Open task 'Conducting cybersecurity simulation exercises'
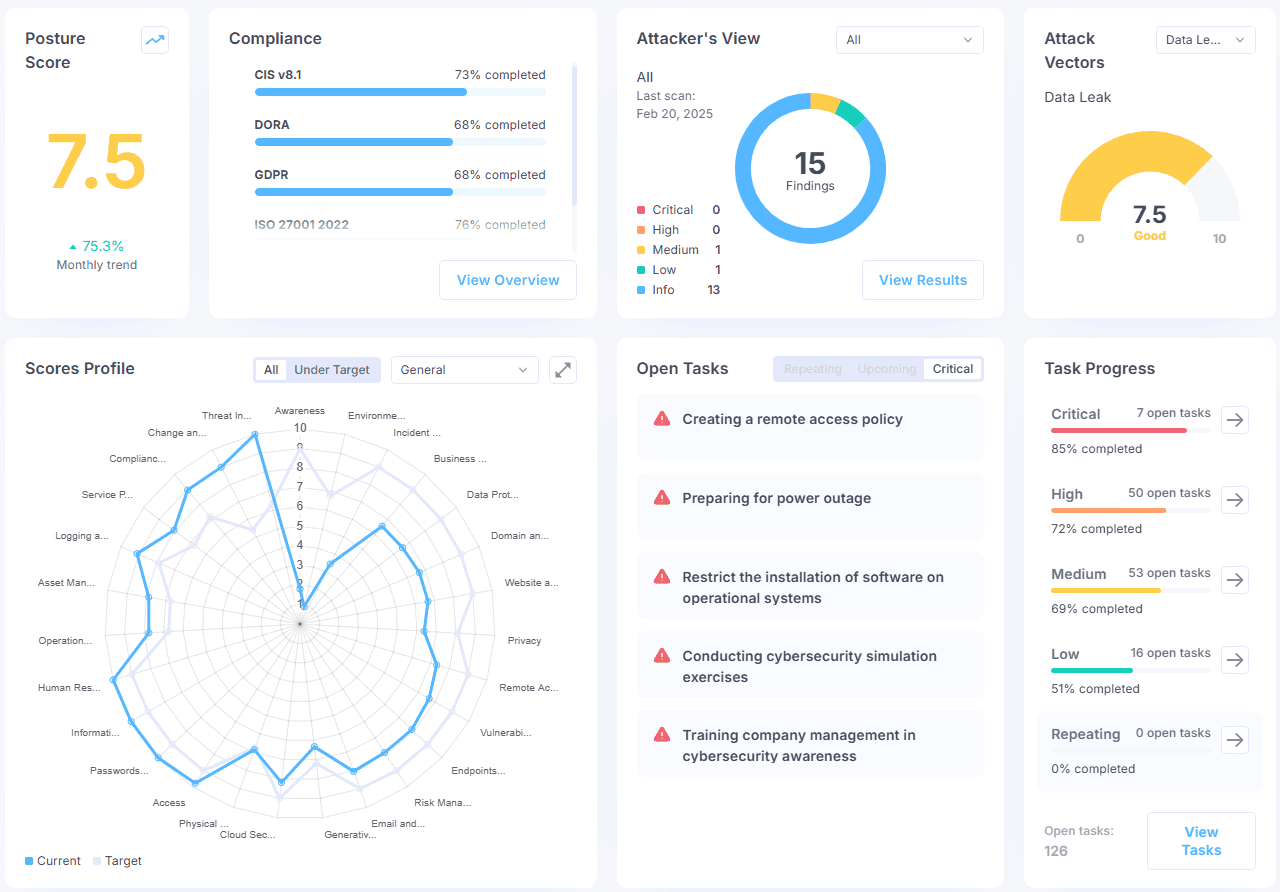This screenshot has width=1280, height=892. coord(810,665)
